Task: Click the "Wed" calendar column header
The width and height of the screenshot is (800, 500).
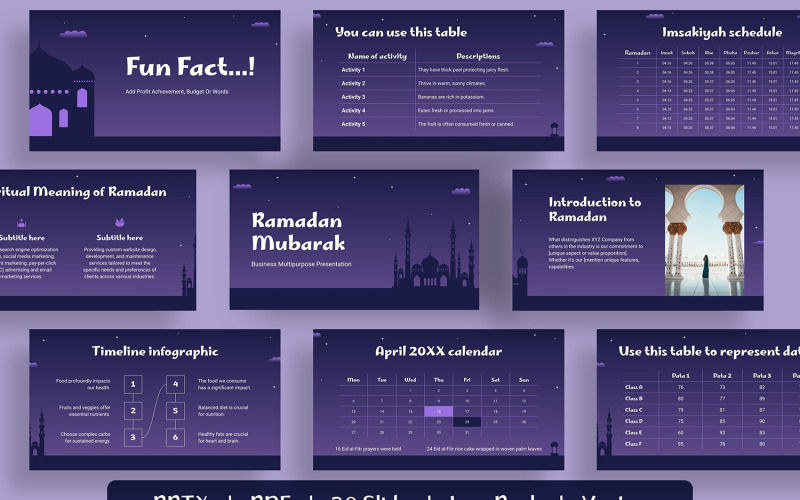Action: point(410,380)
